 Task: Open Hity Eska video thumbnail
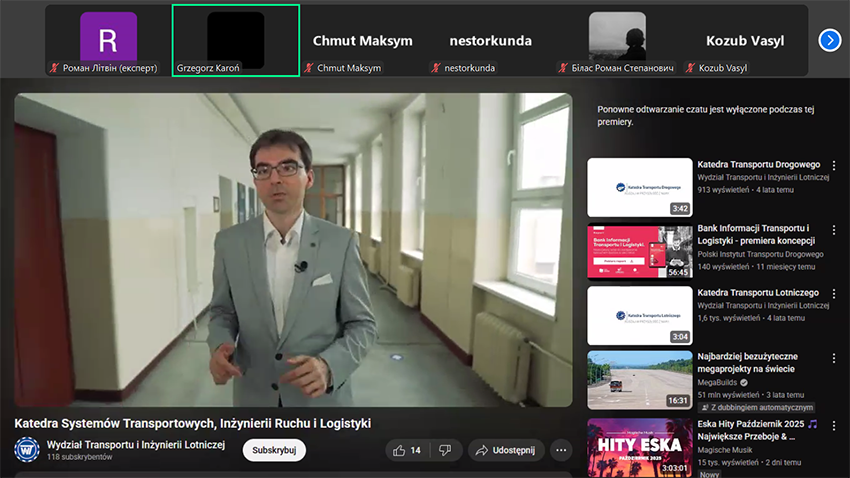(639, 447)
